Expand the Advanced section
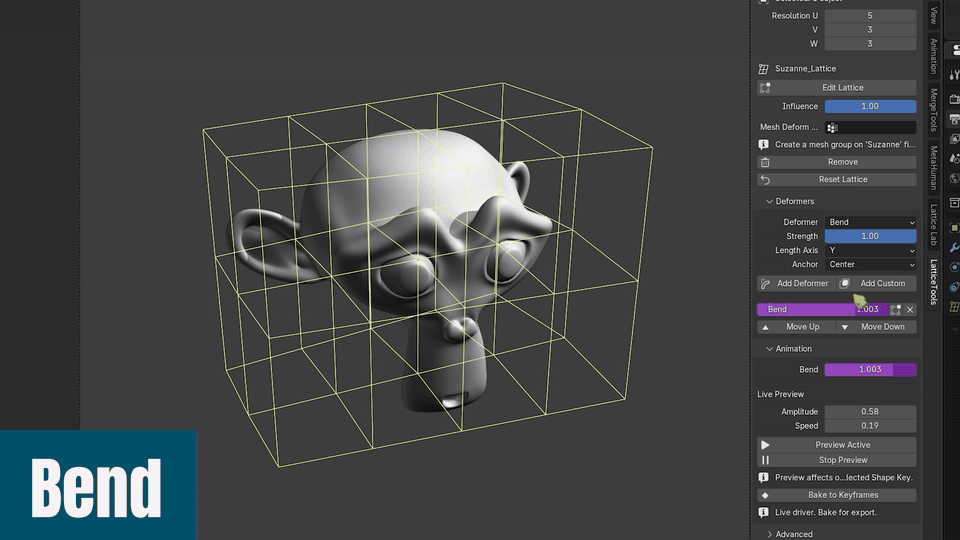 770,534
